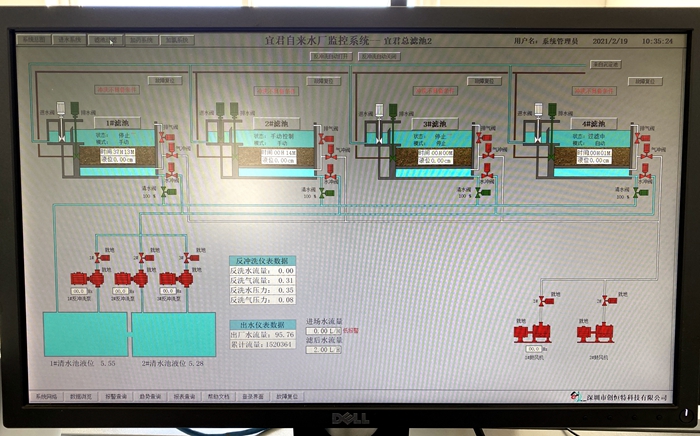Screen dimensions: 700x436
Task: Click filter 2# red 排气阀 valve
Action: point(326,138)
